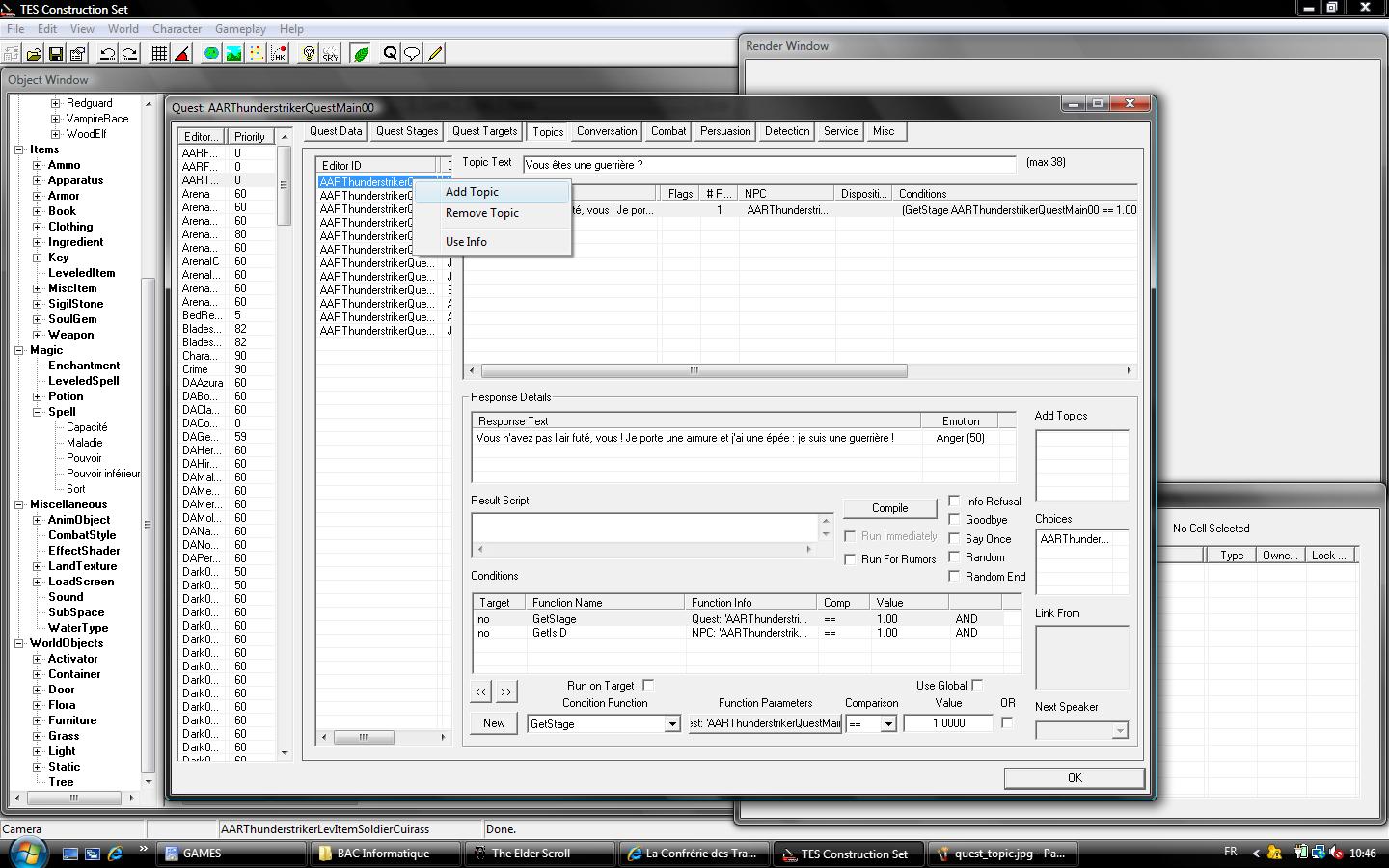Check the Say Once option
Image resolution: width=1389 pixels, height=868 pixels.
pos(954,538)
